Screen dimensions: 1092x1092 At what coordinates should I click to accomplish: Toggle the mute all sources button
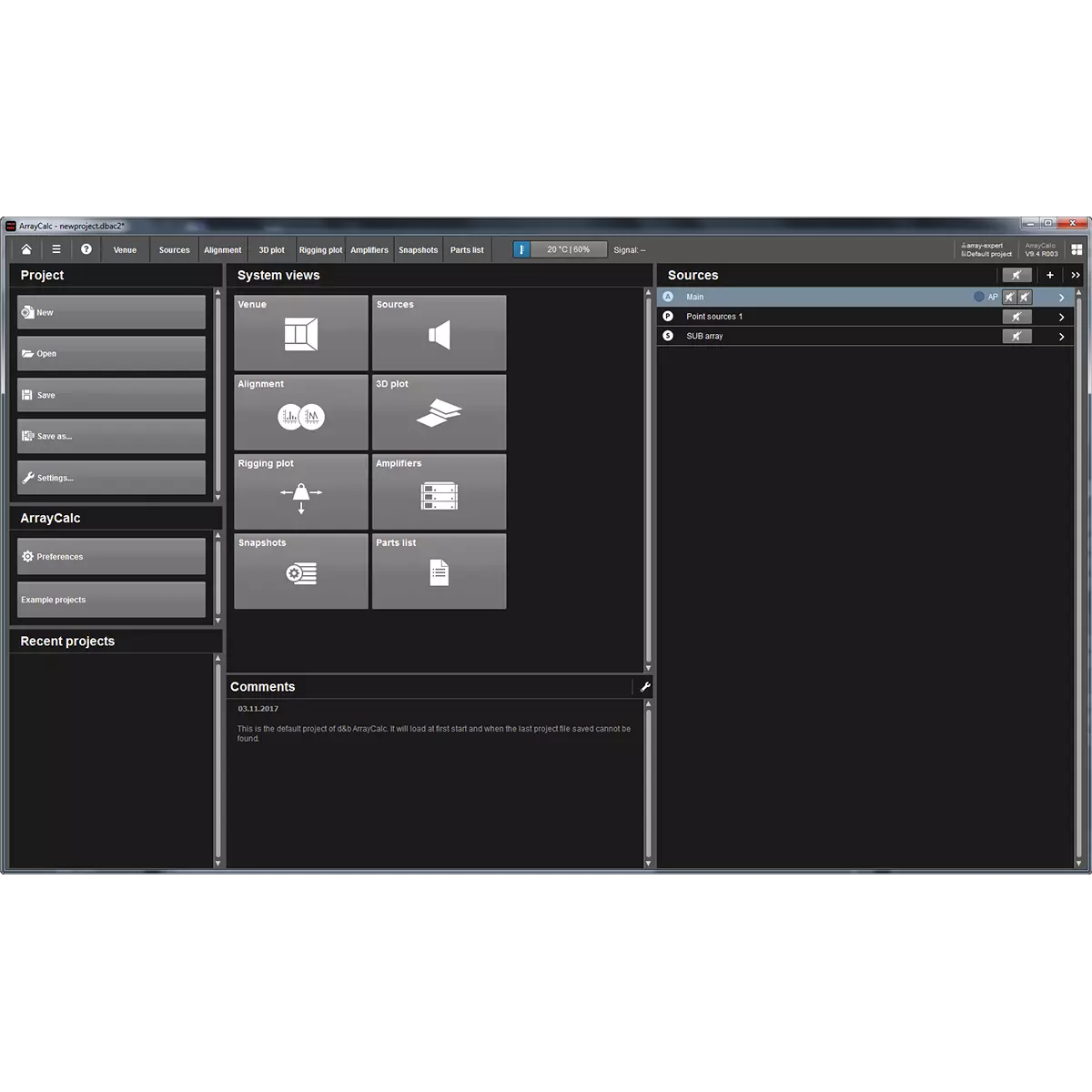(x=1016, y=275)
